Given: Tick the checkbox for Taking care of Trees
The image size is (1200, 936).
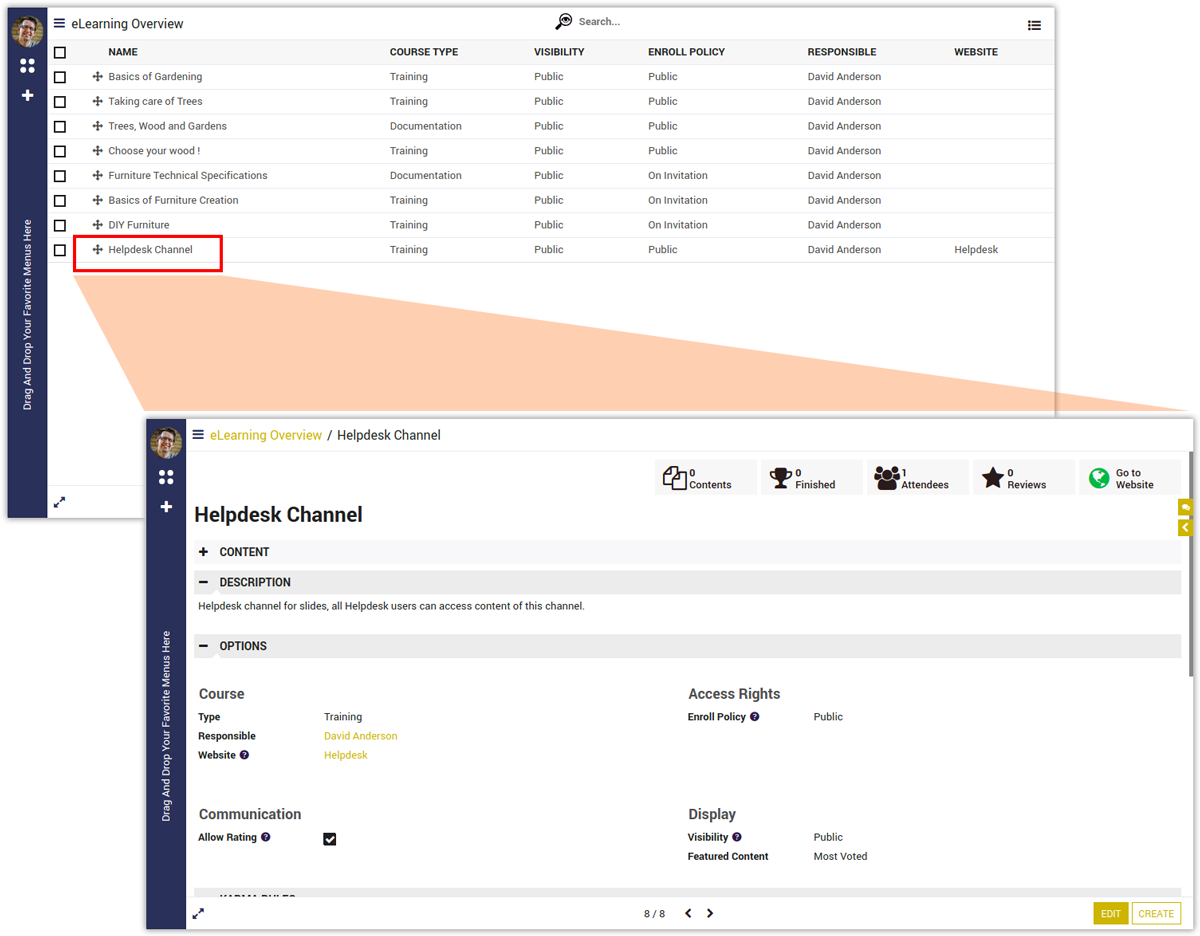Looking at the screenshot, I should tap(60, 102).
